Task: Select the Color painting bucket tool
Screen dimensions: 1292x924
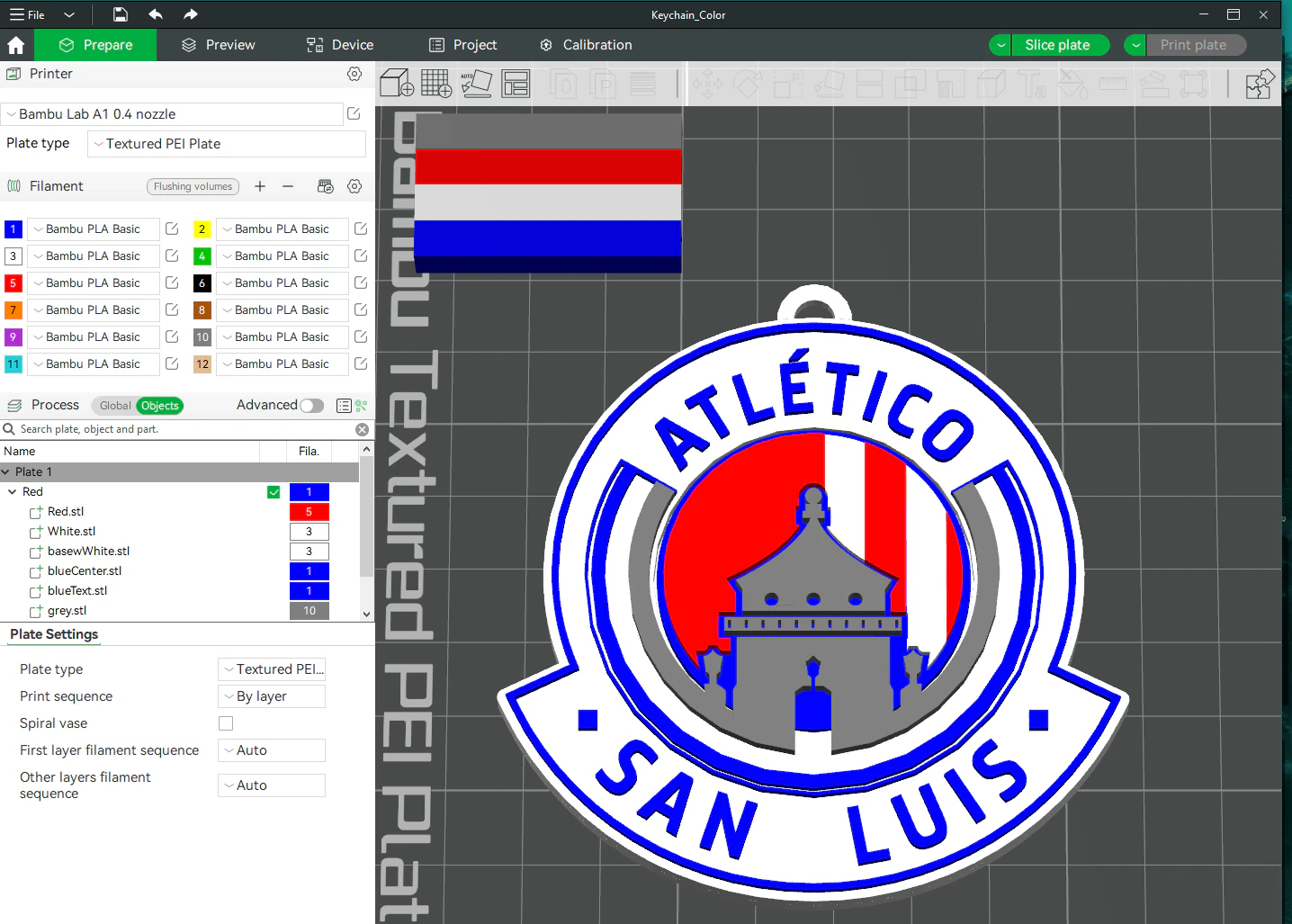Action: 1072,84
